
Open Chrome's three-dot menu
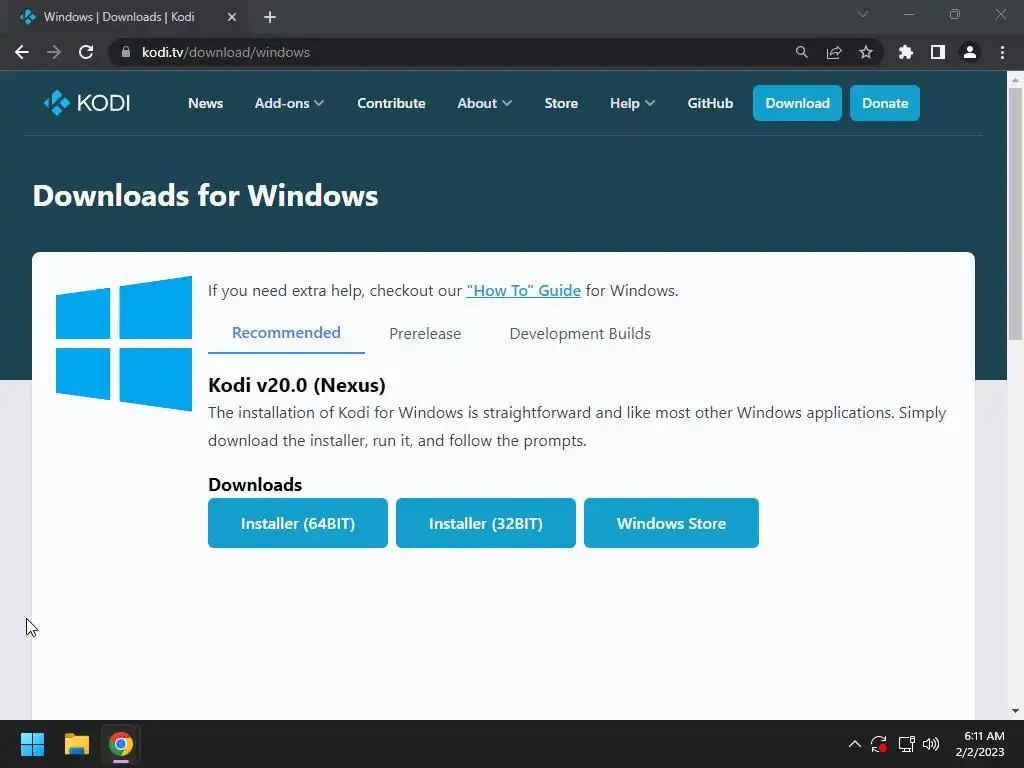coord(1002,52)
